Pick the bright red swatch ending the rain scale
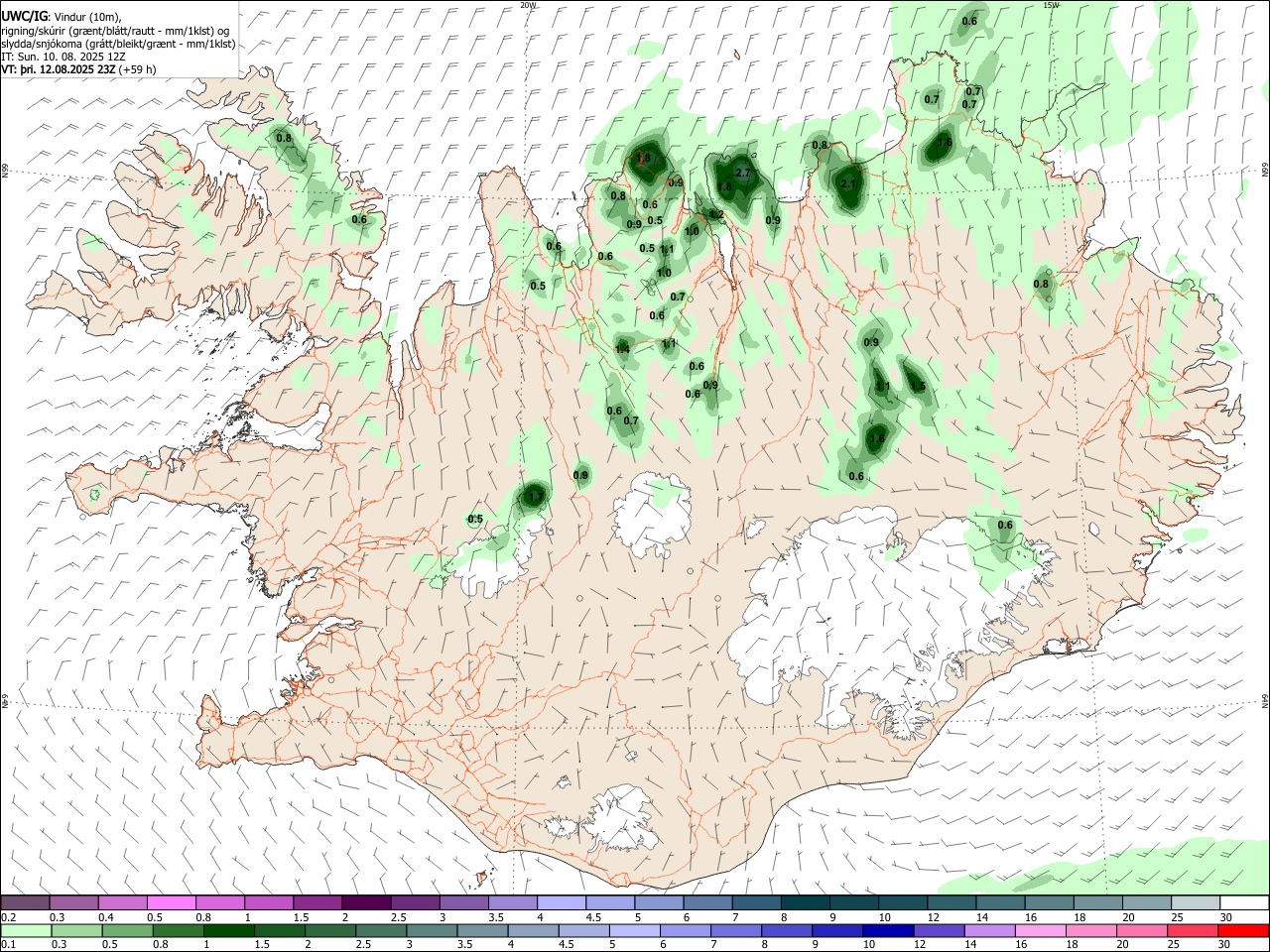The image size is (1270, 952). pyautogui.click(x=1243, y=930)
